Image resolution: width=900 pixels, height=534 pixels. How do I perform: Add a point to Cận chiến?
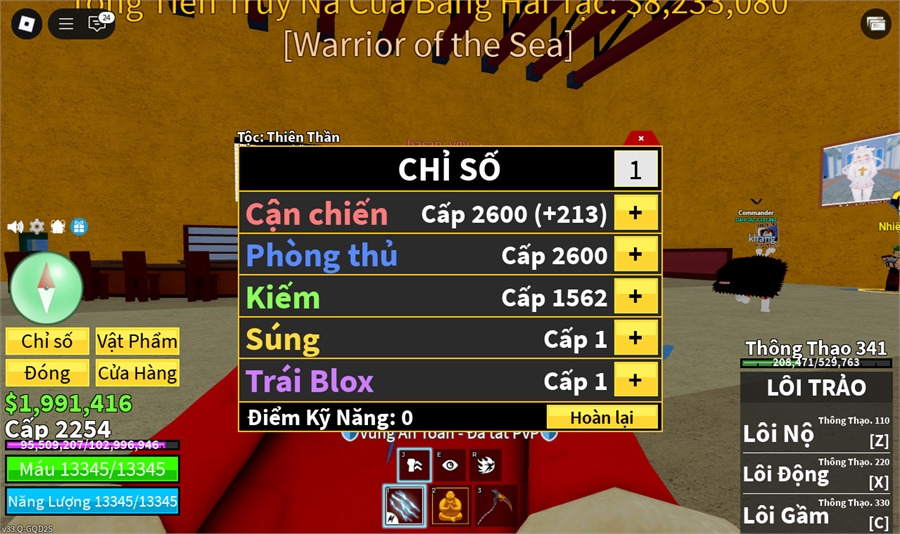click(x=635, y=213)
